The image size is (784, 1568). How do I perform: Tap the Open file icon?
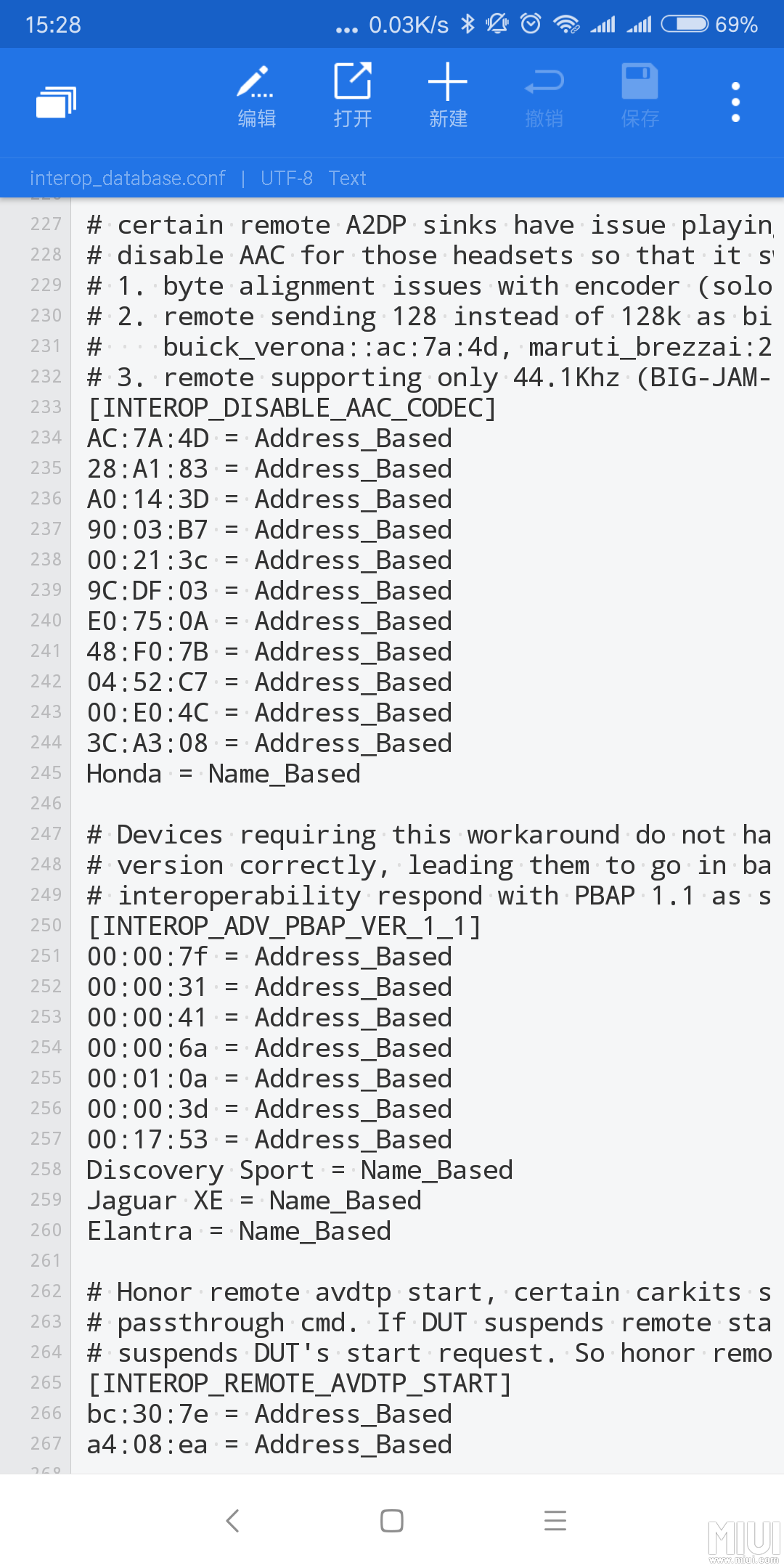353,96
